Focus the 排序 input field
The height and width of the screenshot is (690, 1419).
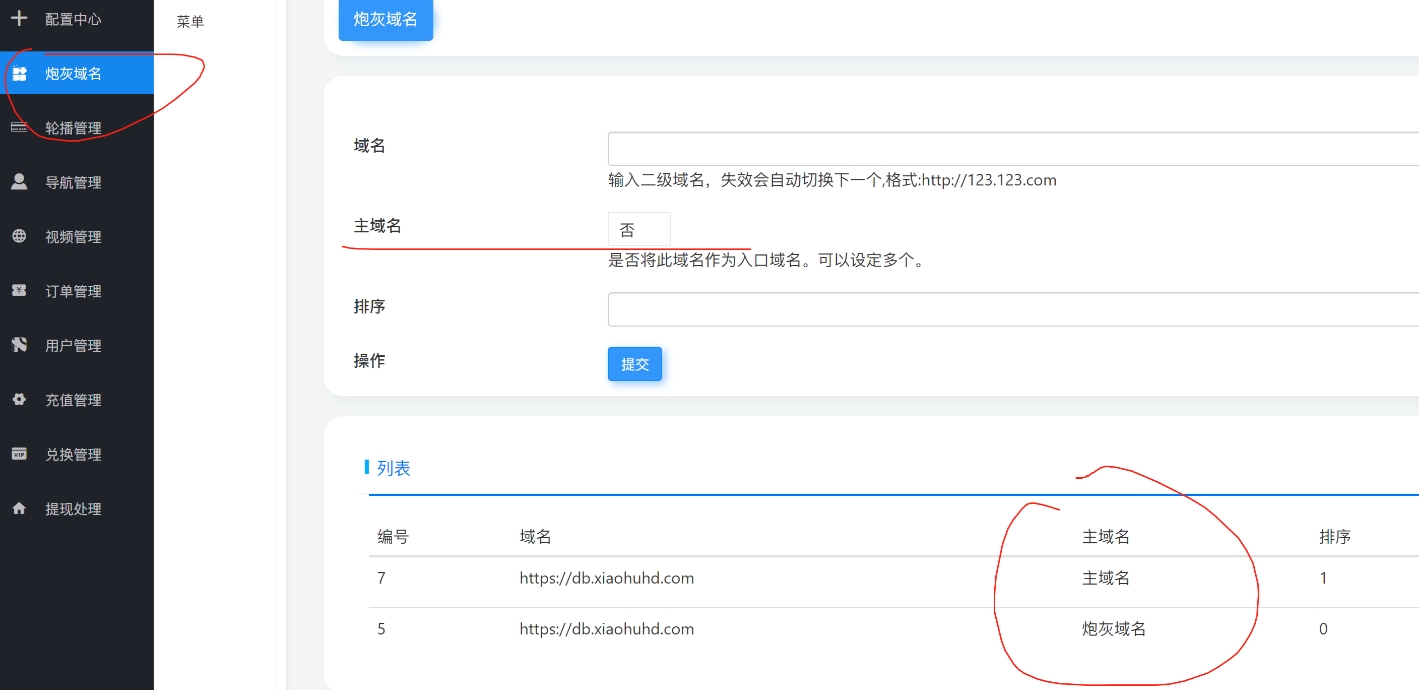(x=1012, y=309)
